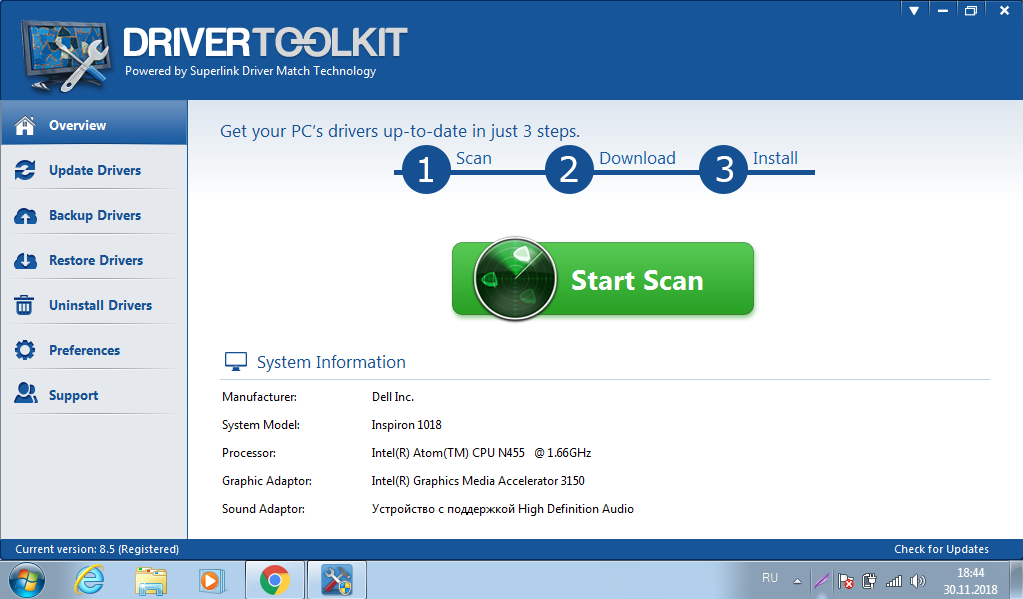Launch Internet Explorer from the taskbar

pos(89,579)
